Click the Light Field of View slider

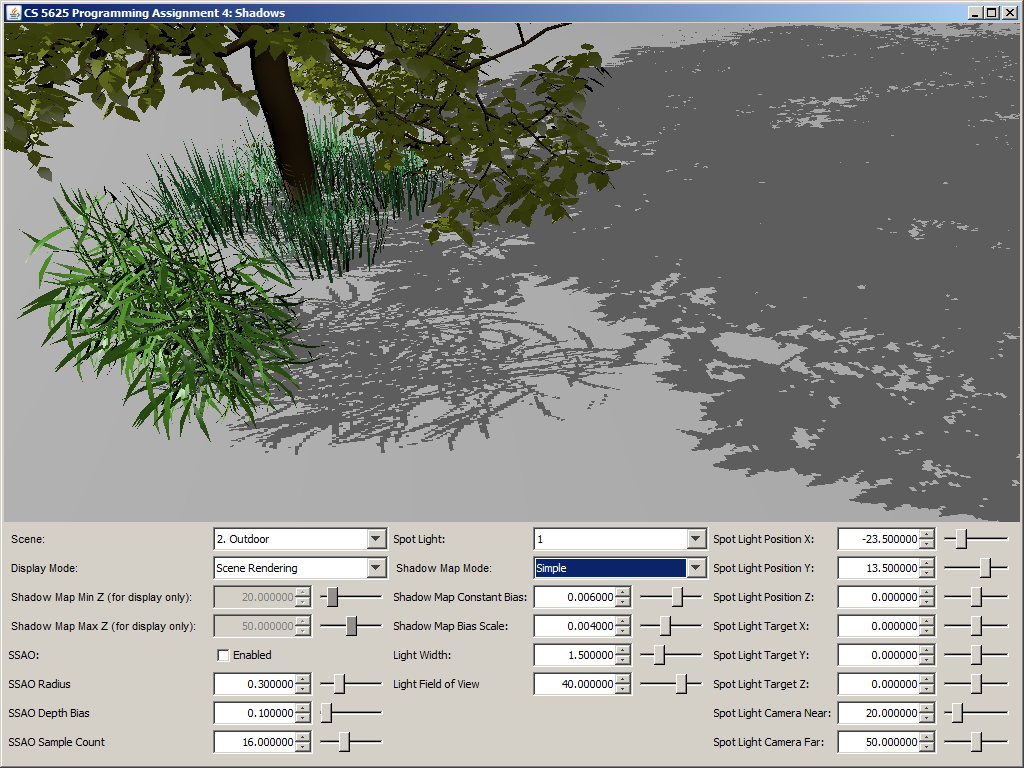click(x=682, y=685)
